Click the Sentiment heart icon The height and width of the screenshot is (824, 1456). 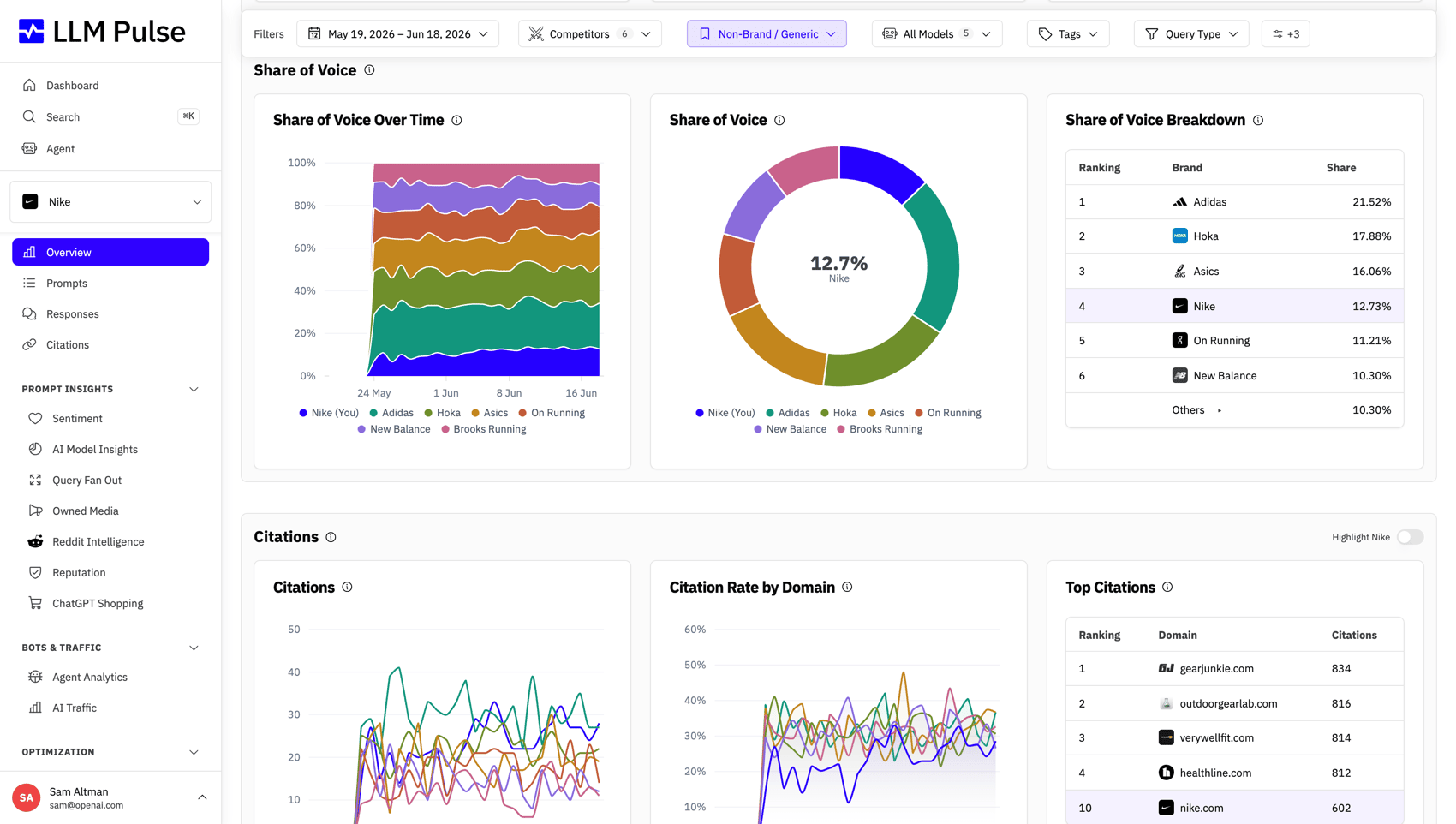click(35, 418)
